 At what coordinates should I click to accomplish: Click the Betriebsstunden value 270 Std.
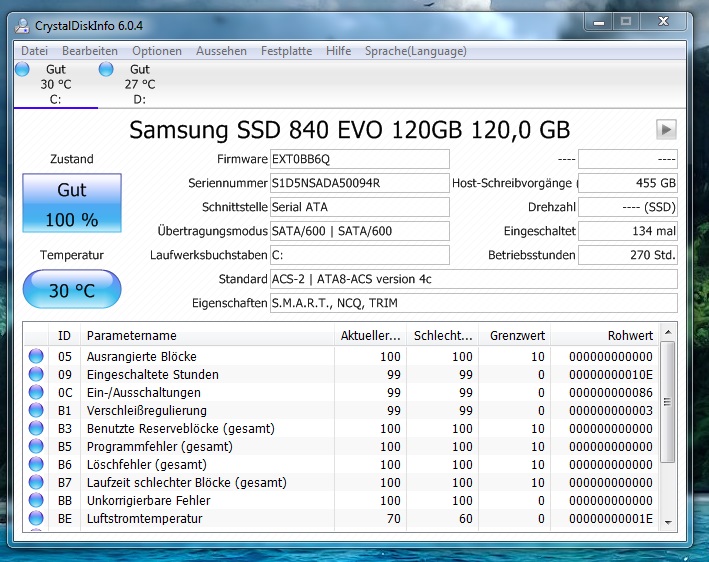(628, 255)
